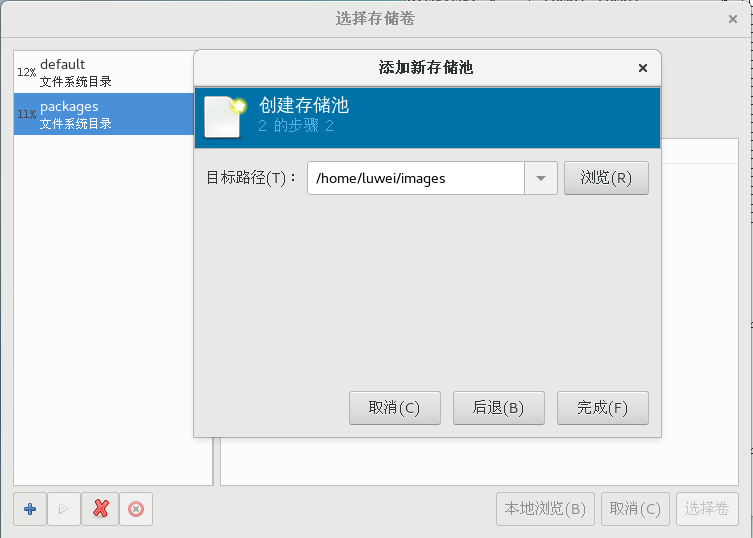
Task: Click the start pool play icon
Action: click(x=63, y=509)
